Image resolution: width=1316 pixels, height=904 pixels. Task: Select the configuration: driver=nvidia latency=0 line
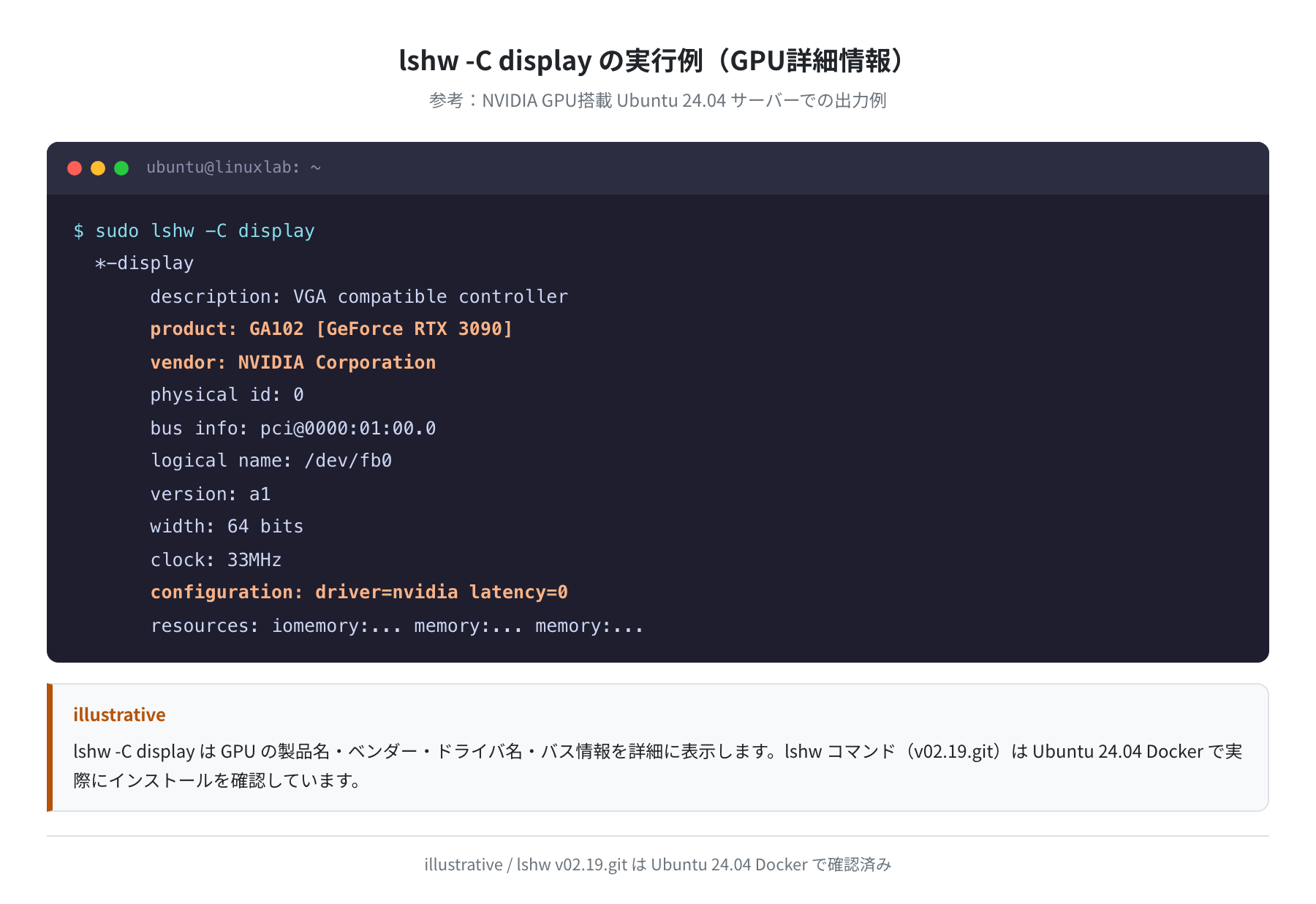[x=359, y=592]
